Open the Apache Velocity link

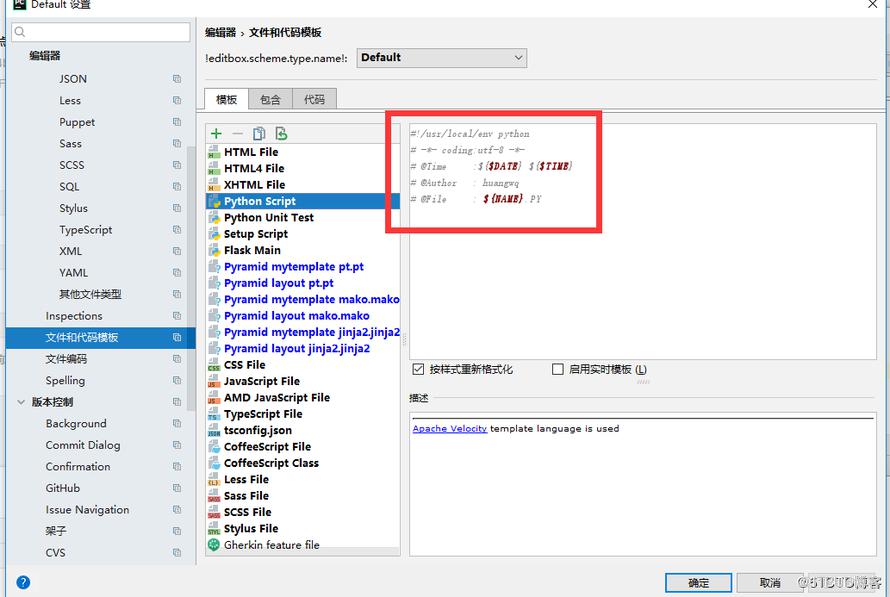[450, 428]
